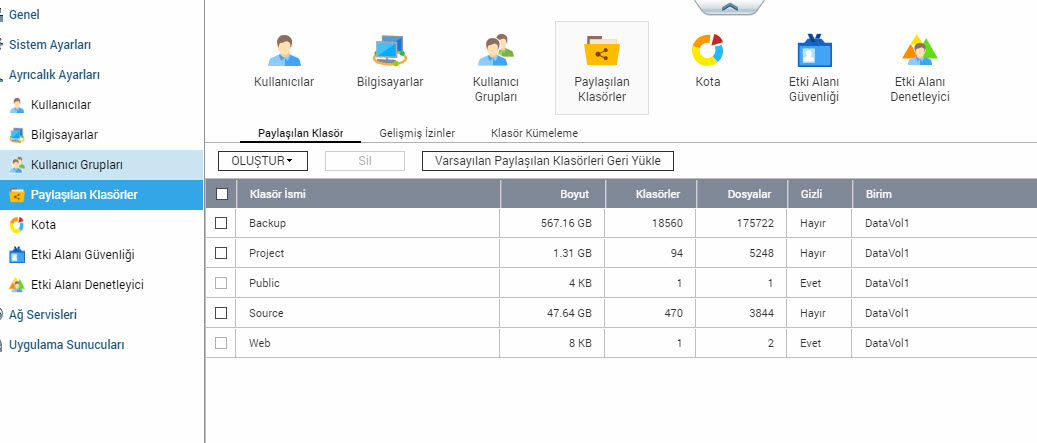This screenshot has width=1037, height=443.
Task: Click Etki Alanı Denetleyici sidebar icon
Action: pyautogui.click(x=17, y=285)
